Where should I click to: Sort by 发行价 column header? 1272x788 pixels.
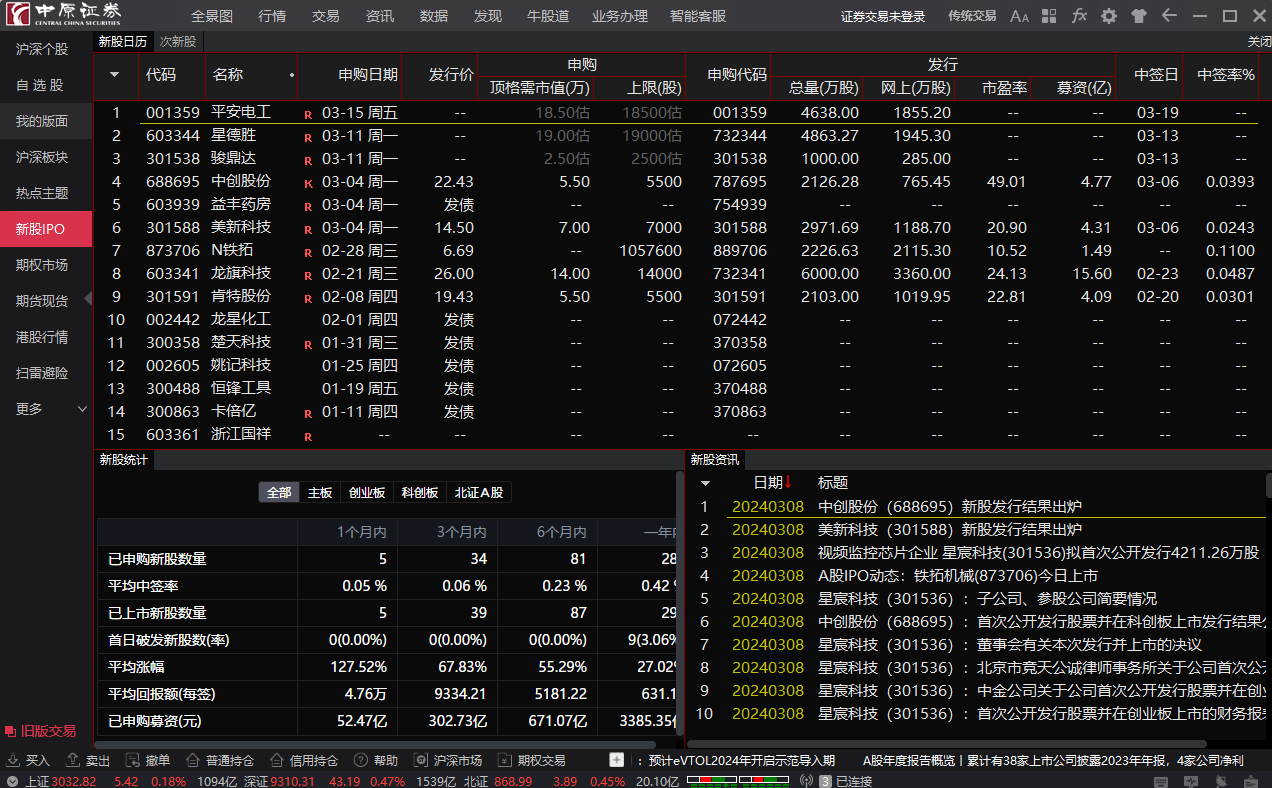tap(451, 75)
